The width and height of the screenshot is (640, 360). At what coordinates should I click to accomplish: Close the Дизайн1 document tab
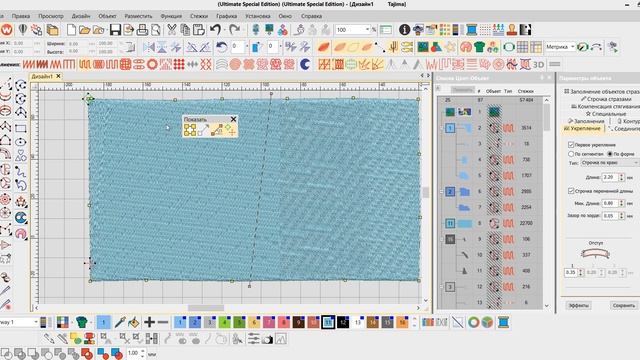58,76
